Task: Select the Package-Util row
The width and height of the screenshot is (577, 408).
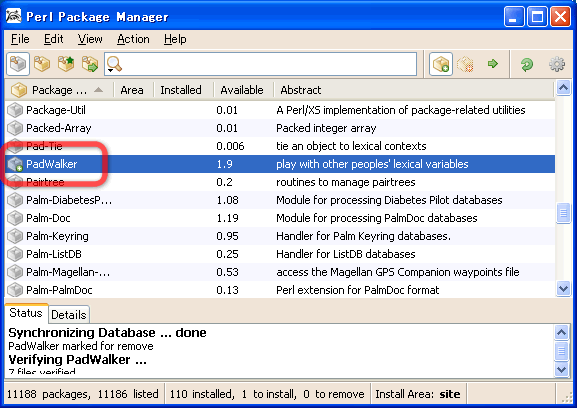Action: [x=280, y=110]
